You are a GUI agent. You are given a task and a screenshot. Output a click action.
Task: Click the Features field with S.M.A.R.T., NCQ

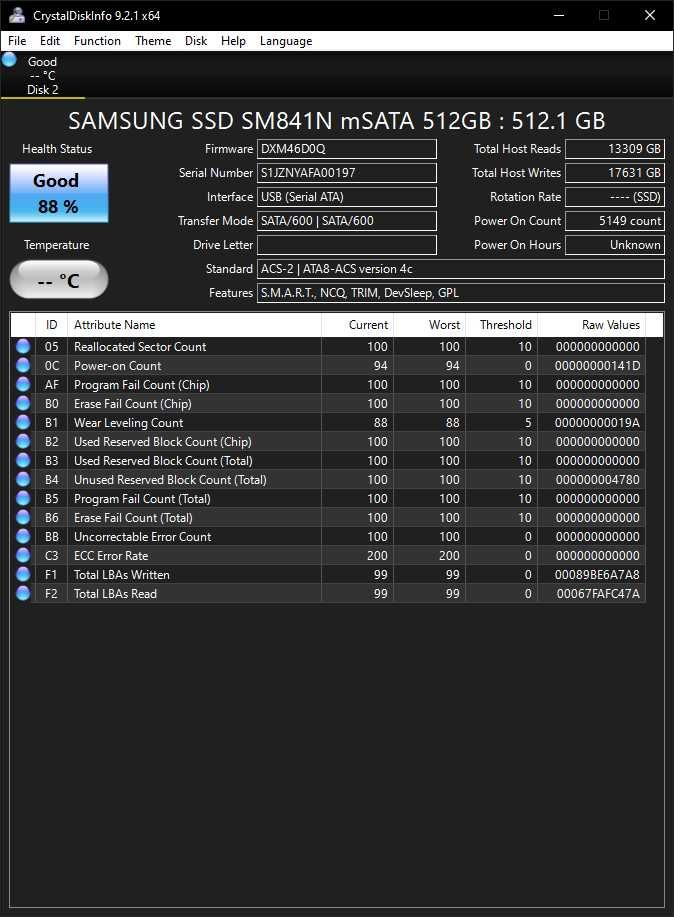pos(461,292)
